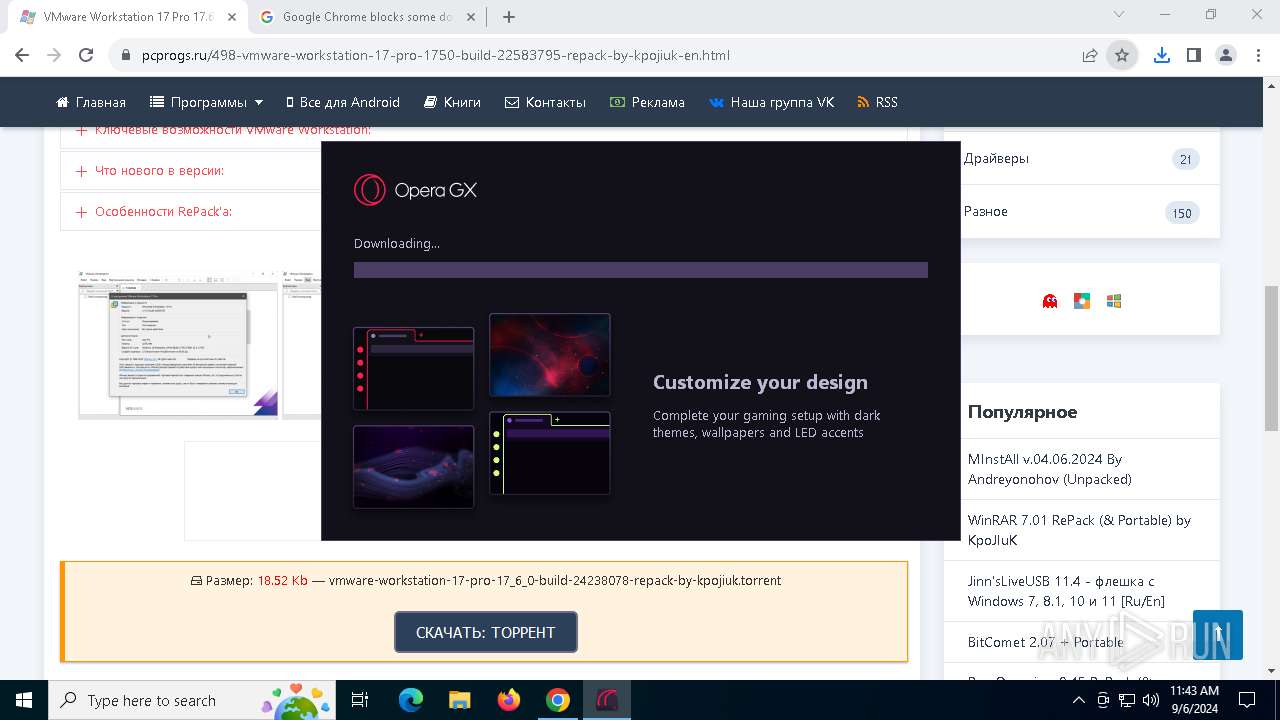The height and width of the screenshot is (720, 1280).
Task: Toggle Chrome side panel icon
Action: point(1194,55)
